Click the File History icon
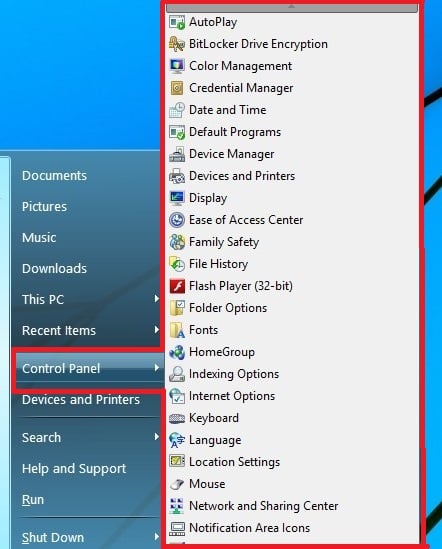This screenshot has height=549, width=442. (x=177, y=264)
